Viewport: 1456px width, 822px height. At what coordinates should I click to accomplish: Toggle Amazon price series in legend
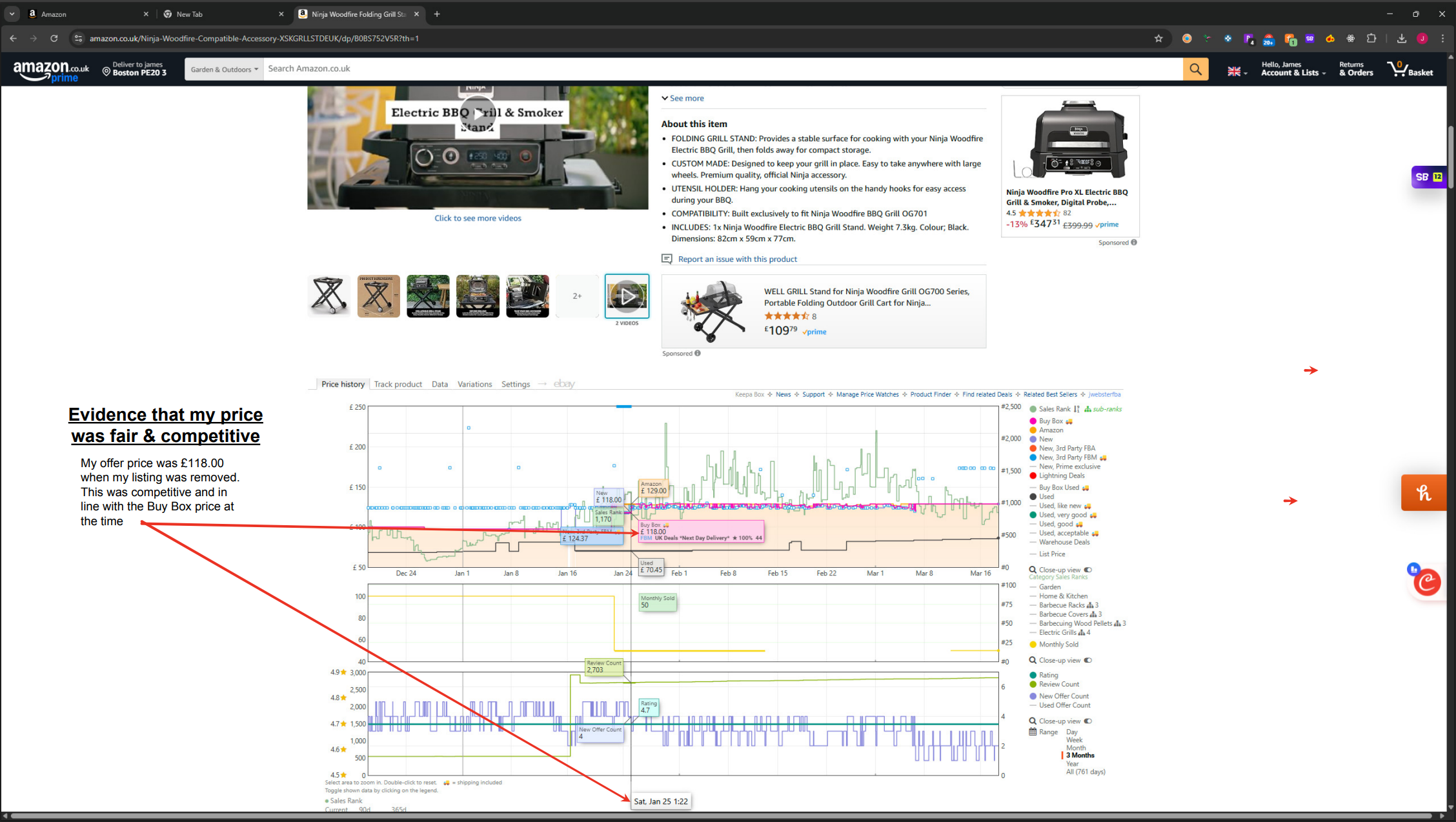coord(1046,430)
